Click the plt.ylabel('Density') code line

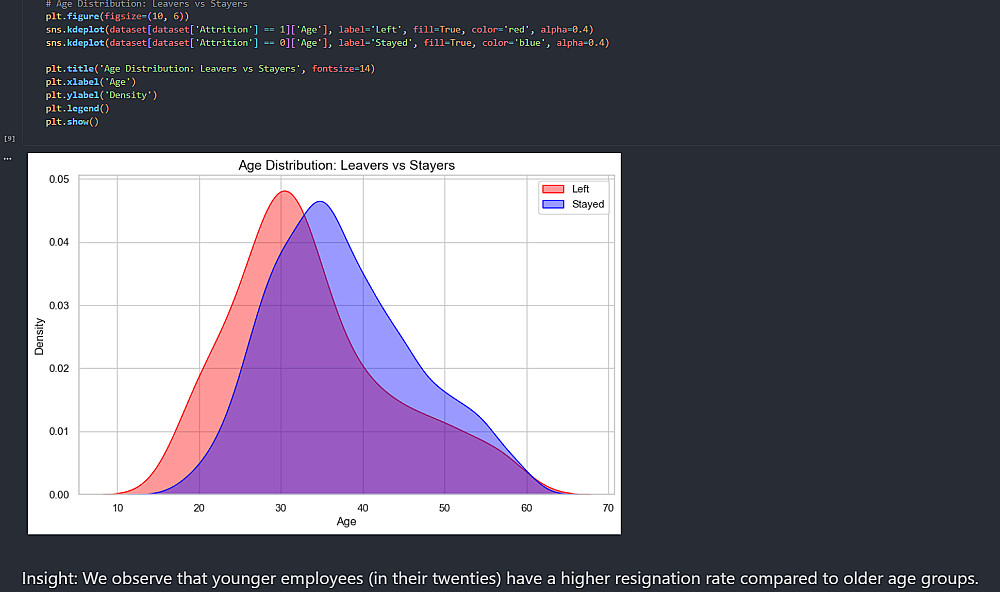(x=101, y=95)
